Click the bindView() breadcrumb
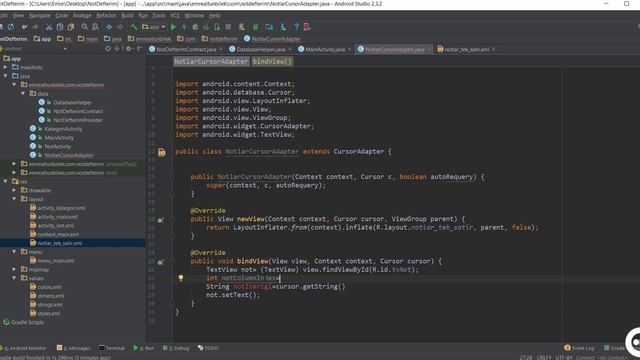 click(x=272, y=62)
